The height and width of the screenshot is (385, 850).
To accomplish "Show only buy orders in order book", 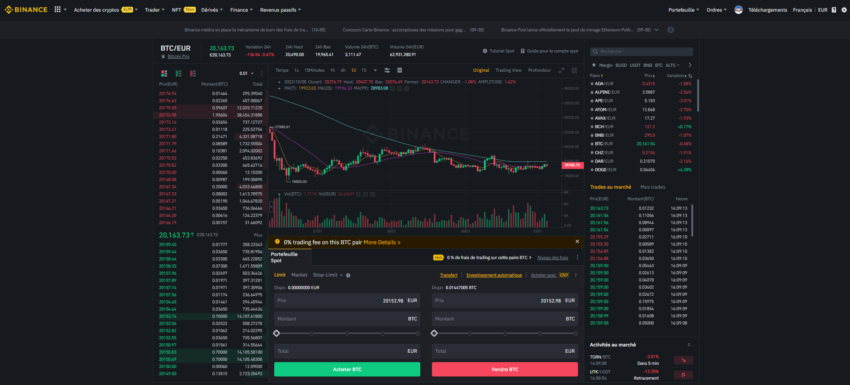I will 179,73.
